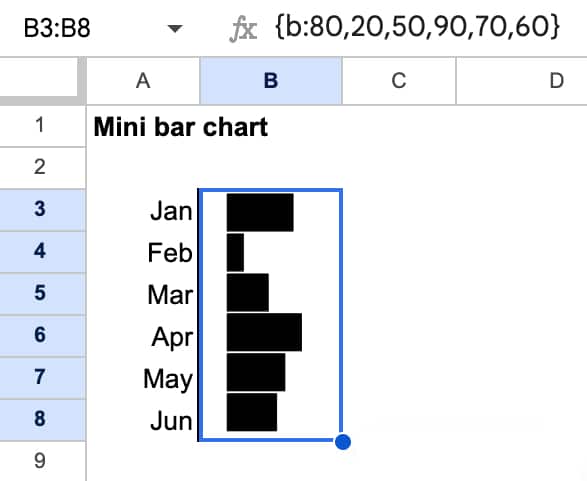Open the name box dropdown arrow
Viewport: 587px width, 481px height.
point(175,28)
